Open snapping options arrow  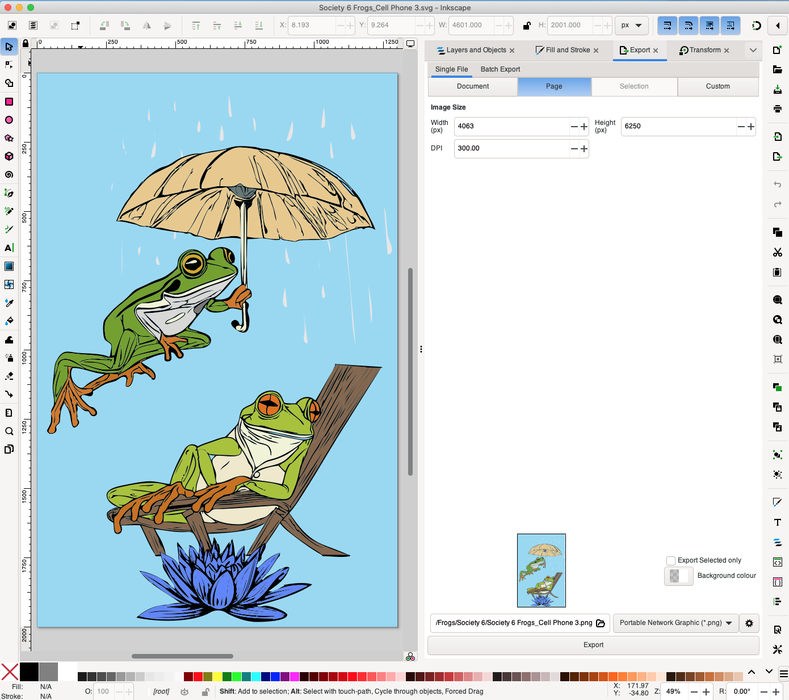[777, 25]
